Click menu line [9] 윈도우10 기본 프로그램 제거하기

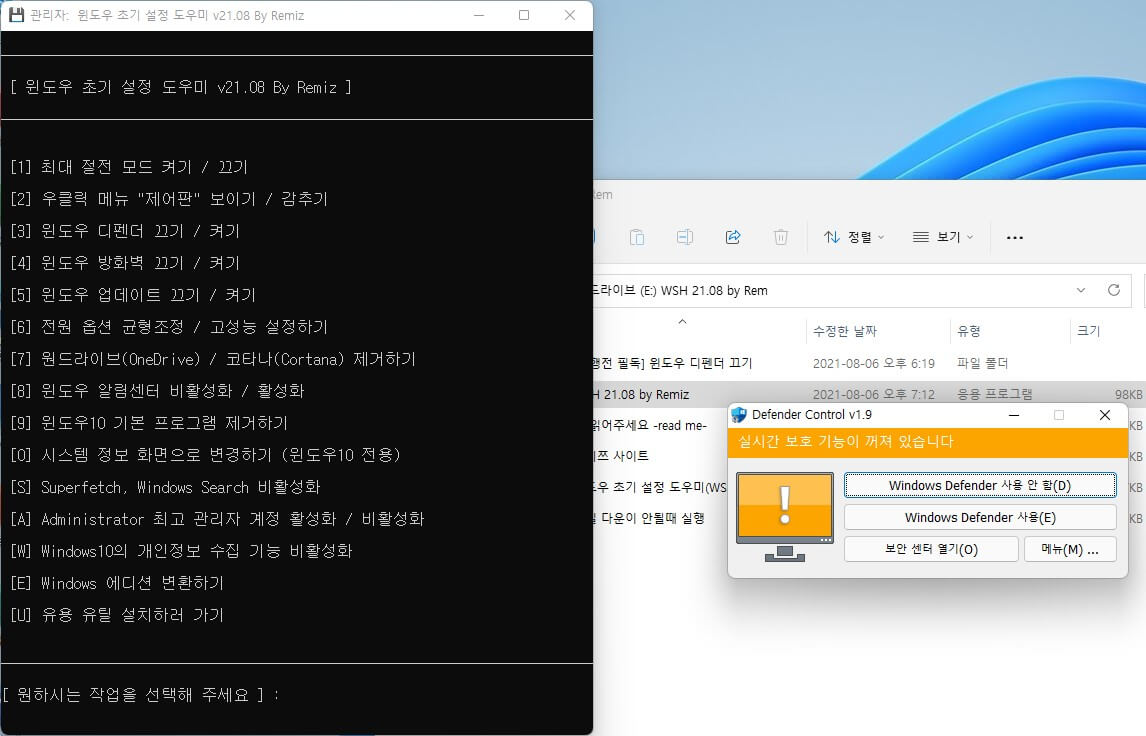149,422
